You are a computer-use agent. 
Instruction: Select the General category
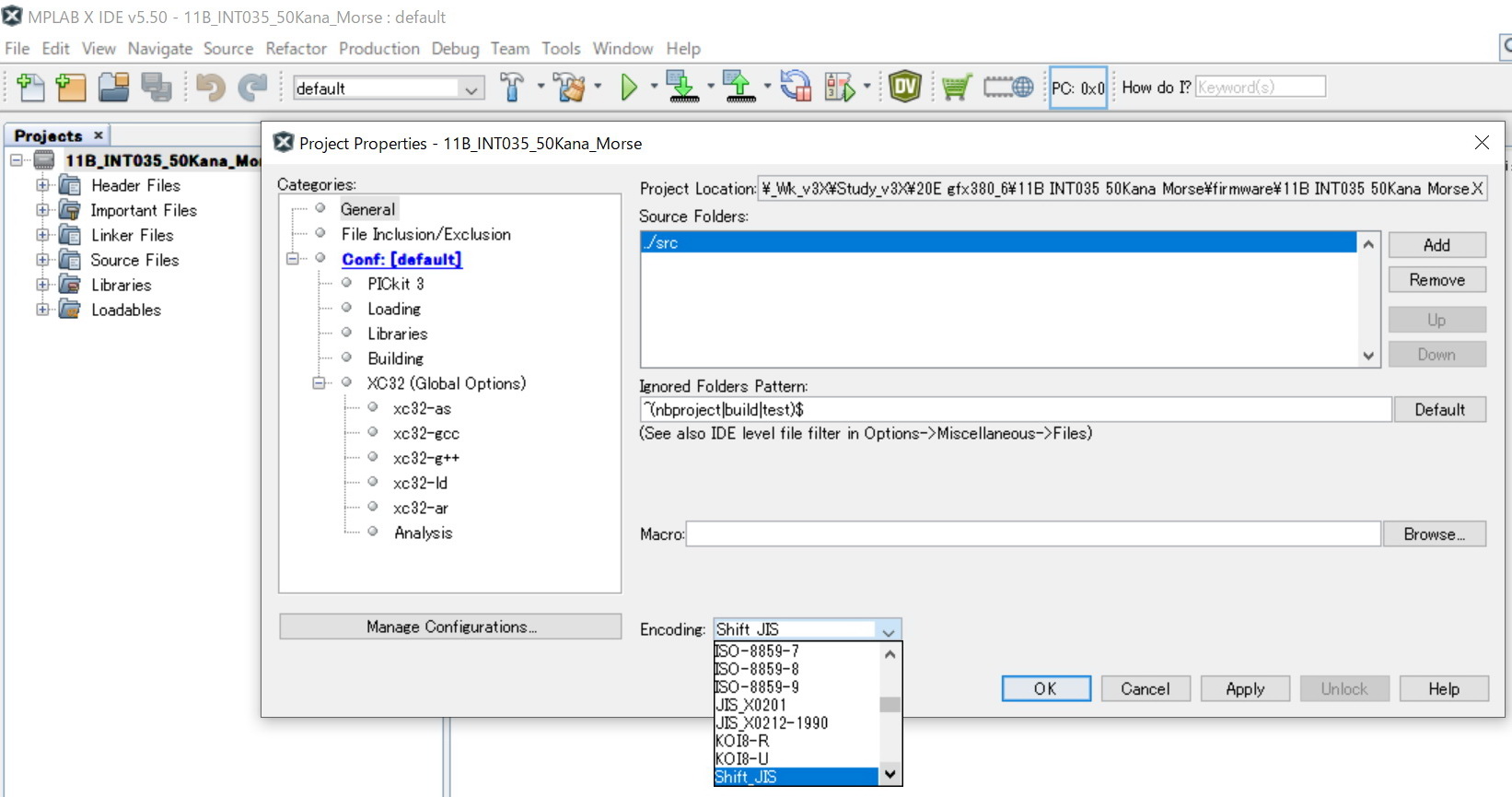[x=368, y=209]
